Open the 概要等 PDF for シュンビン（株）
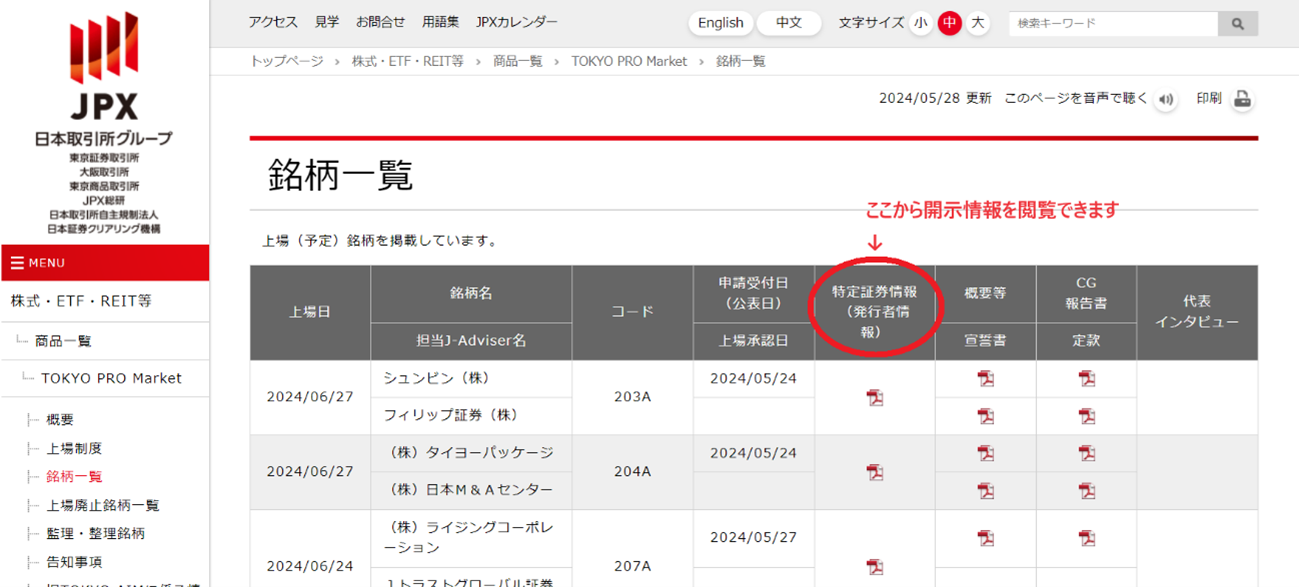1299x587 pixels. click(986, 379)
